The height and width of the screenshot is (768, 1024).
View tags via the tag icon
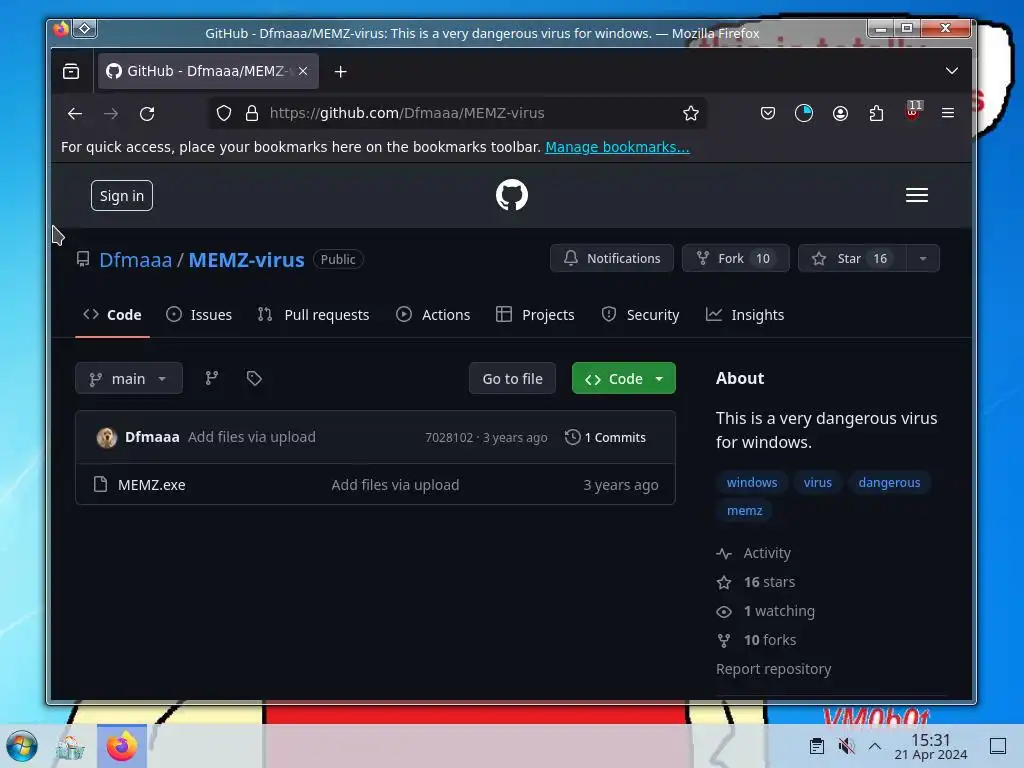[254, 378]
